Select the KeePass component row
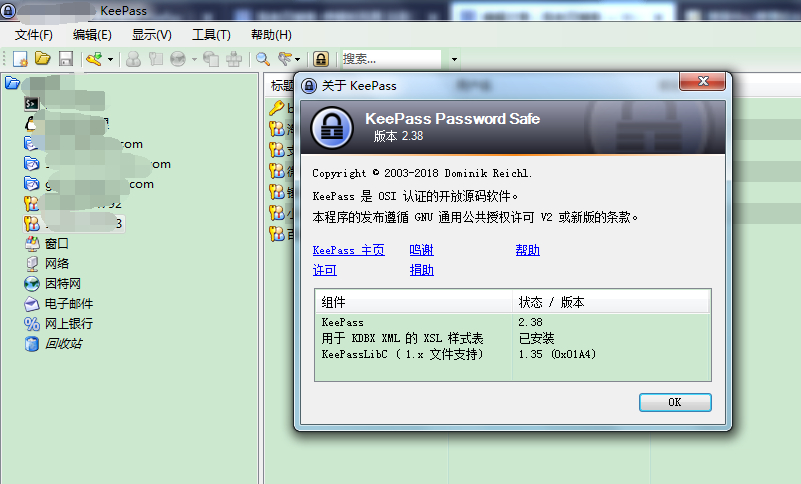Screen dimensions: 801x484 [x=513, y=322]
